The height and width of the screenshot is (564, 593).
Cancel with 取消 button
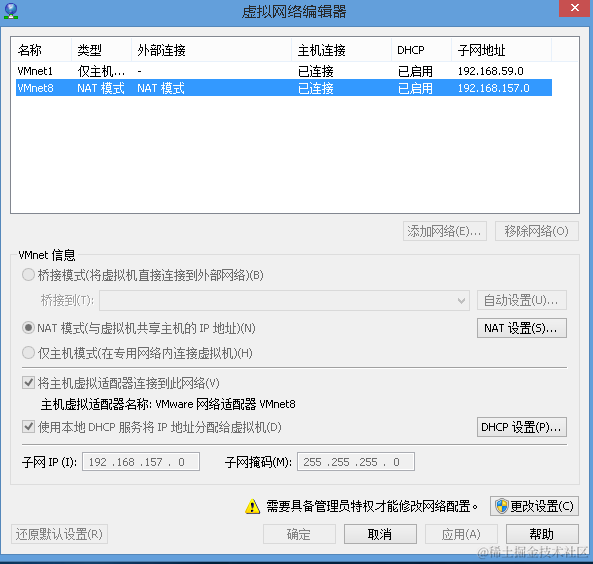(x=380, y=534)
